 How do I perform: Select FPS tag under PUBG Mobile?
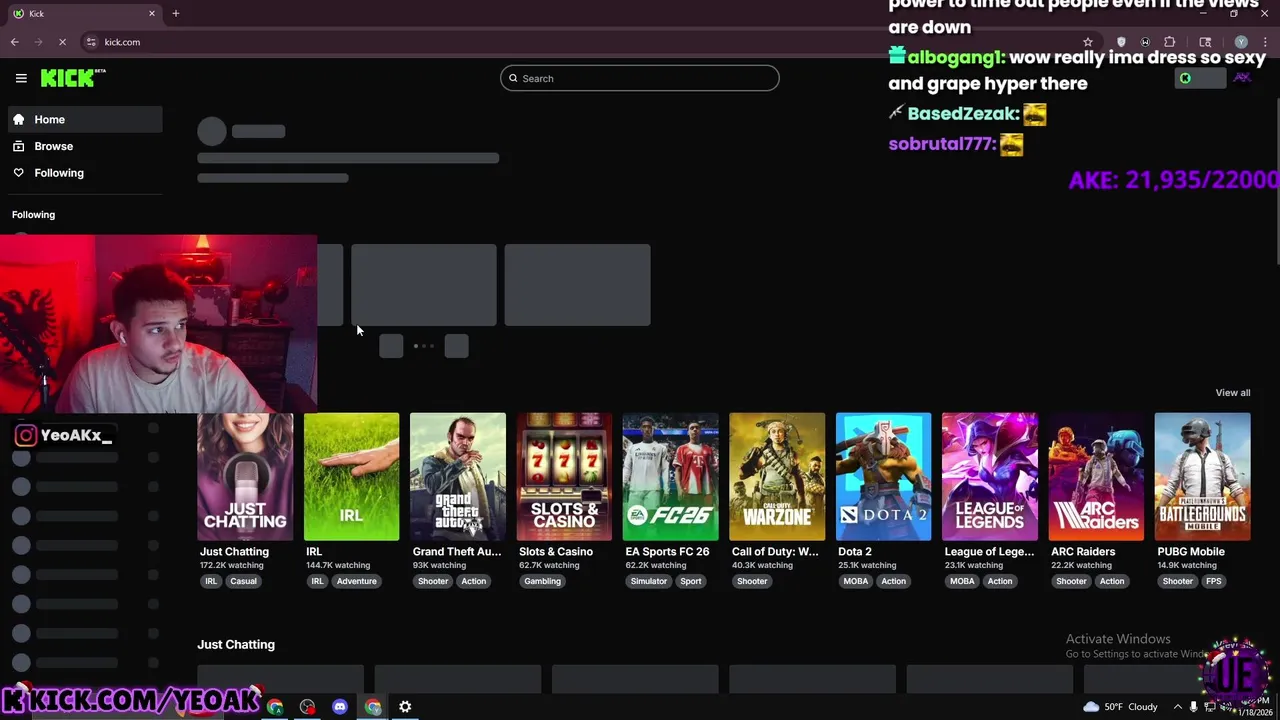tap(1213, 581)
